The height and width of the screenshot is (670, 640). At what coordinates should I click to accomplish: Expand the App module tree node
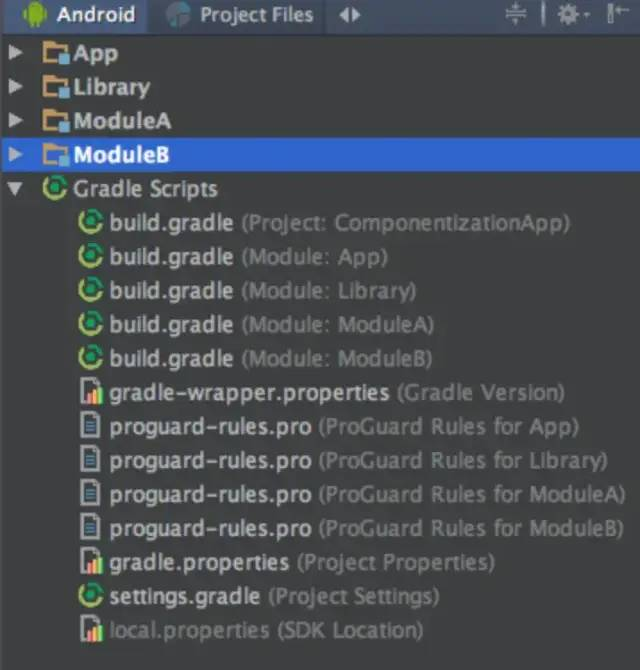click(x=16, y=52)
